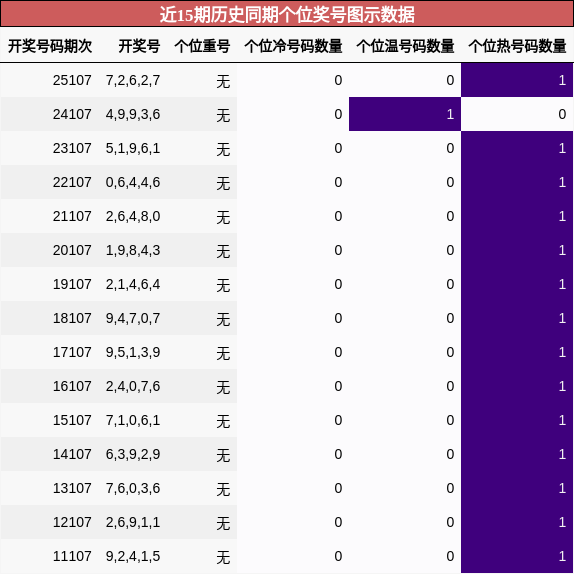Image resolution: width=574 pixels, height=574 pixels.
Task: Select the 个位温号码数量 column header
Action: 405,46
